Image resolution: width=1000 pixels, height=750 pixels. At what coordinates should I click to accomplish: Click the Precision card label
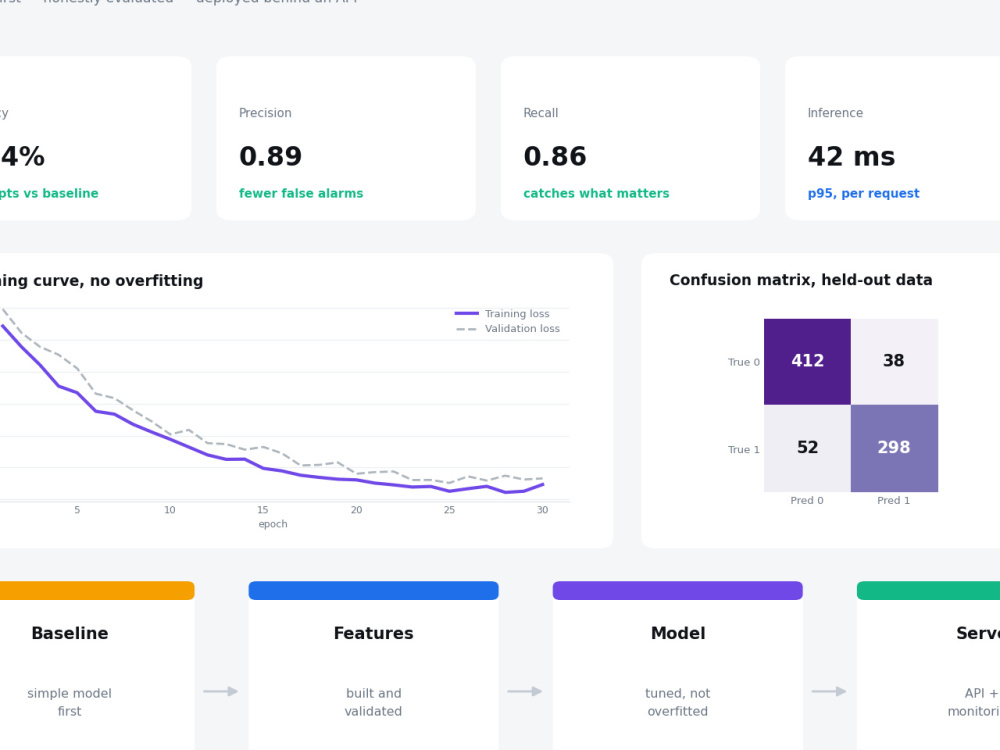(265, 113)
